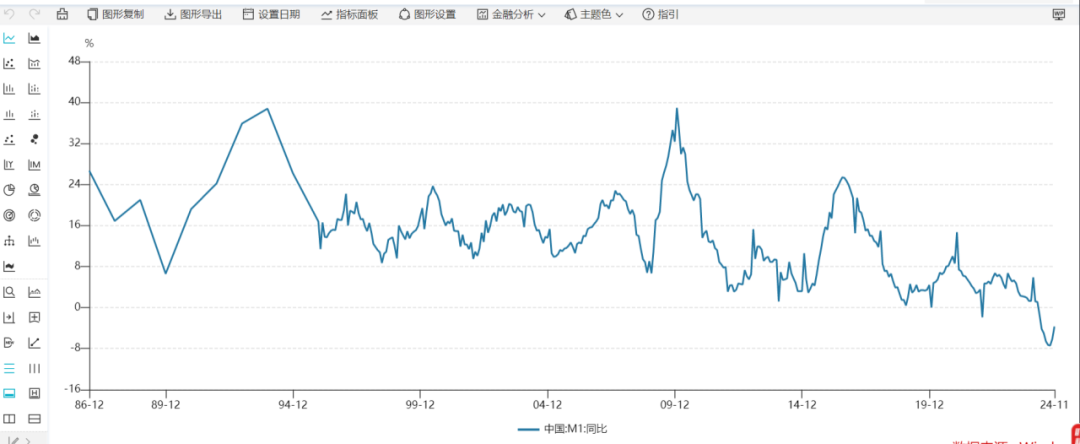This screenshot has height=444, width=1080.
Task: Activate the chart zoom magnifier icon
Action: tap(9, 292)
